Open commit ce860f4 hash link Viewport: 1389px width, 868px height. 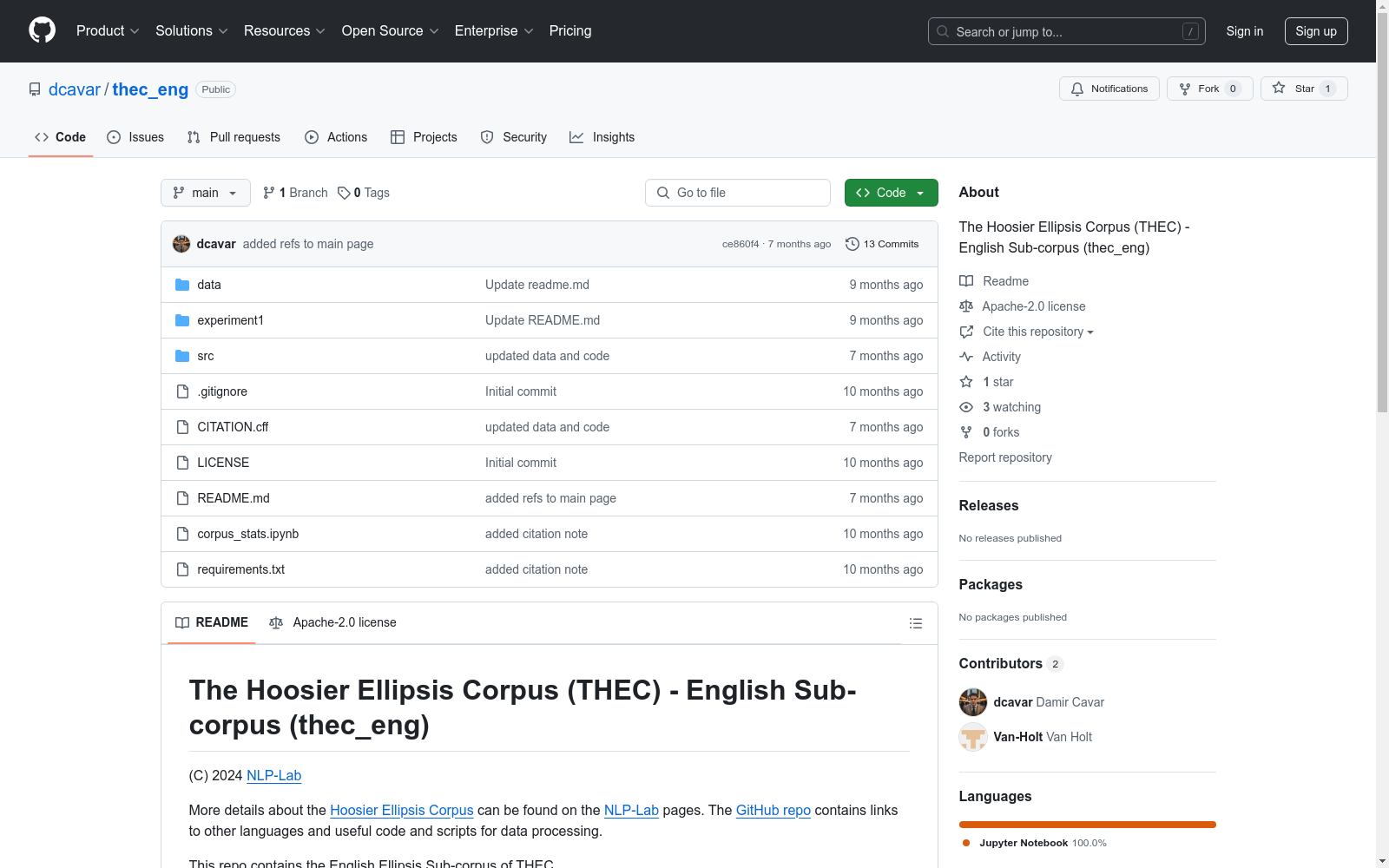[x=741, y=244]
